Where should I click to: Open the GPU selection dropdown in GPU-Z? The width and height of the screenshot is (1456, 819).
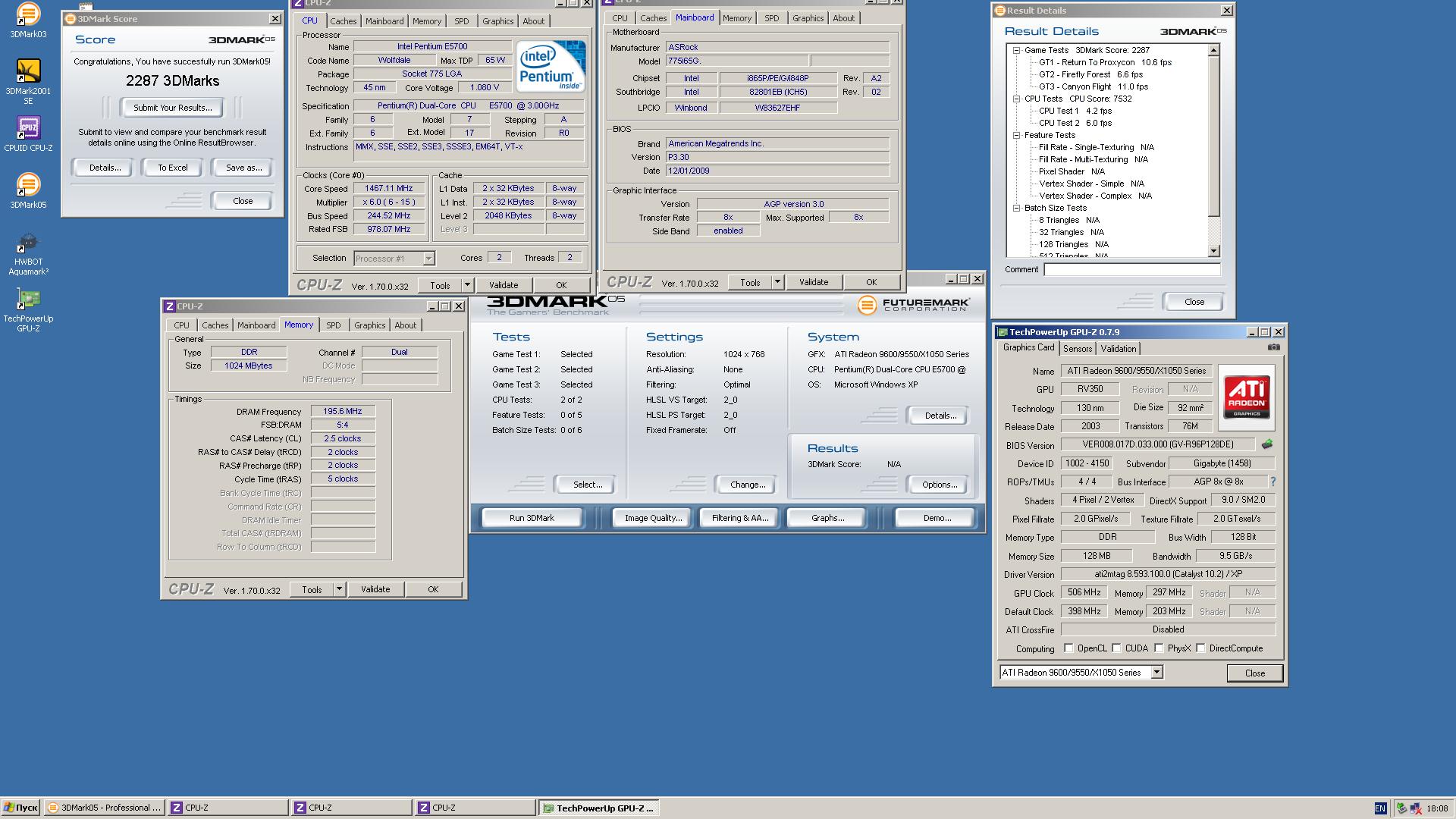click(x=1156, y=672)
